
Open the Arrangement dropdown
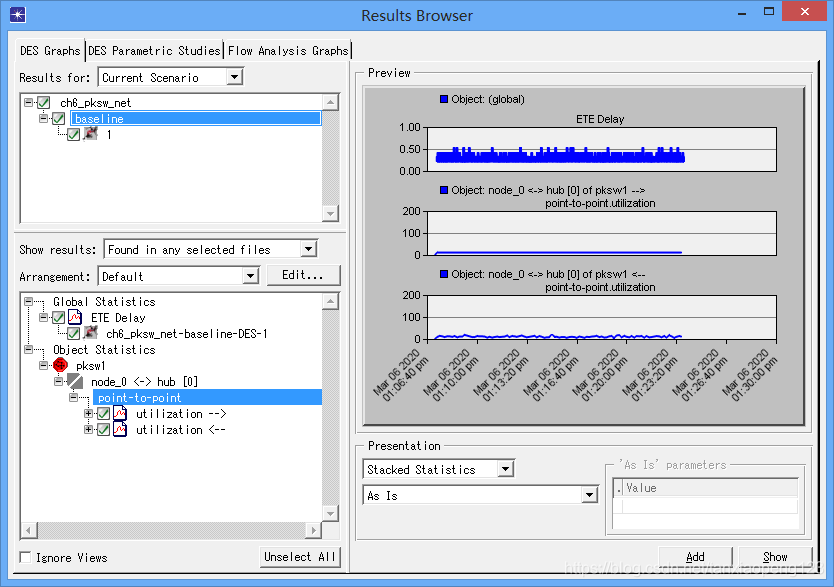click(251, 276)
